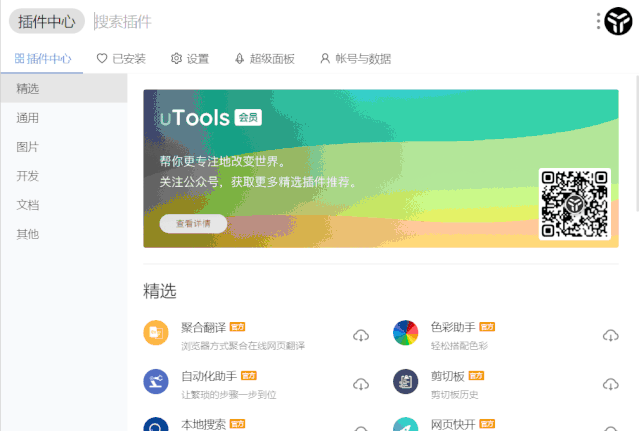This screenshot has width=639, height=431.
Task: Select the 通用 category
Action: 64,118
